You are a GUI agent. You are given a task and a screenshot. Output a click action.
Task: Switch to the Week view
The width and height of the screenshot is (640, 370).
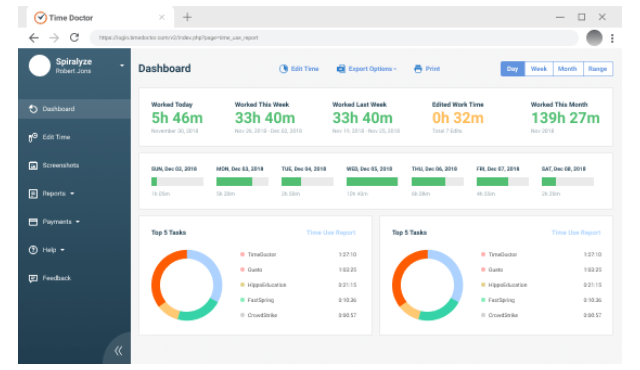(539, 69)
